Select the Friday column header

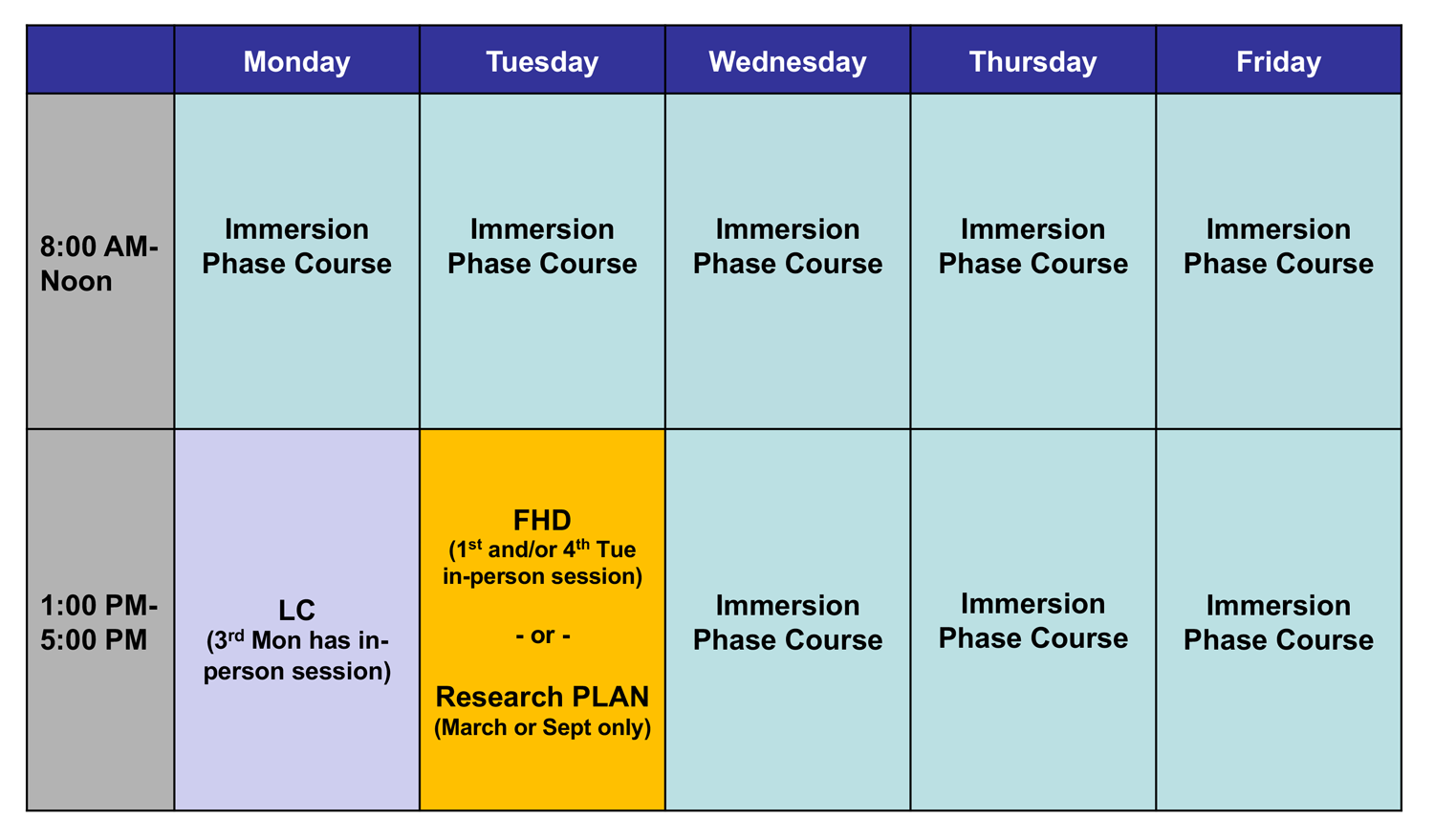(x=1279, y=60)
